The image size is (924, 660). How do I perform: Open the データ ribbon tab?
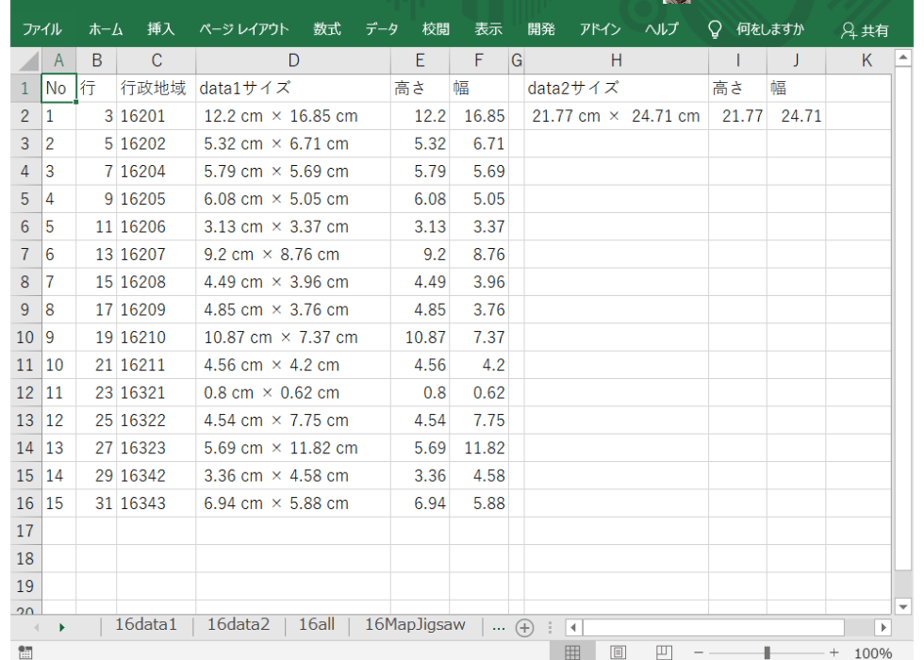click(x=381, y=29)
